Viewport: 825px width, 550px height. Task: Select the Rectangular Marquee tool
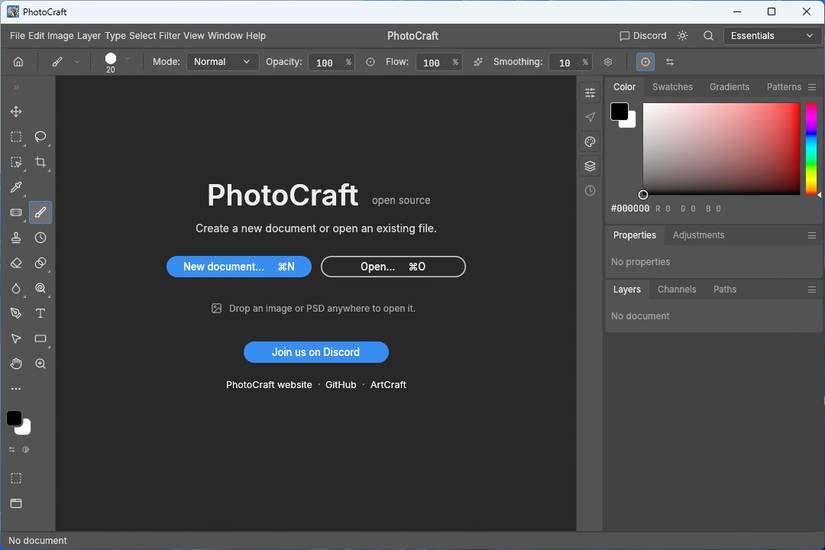tap(16, 137)
